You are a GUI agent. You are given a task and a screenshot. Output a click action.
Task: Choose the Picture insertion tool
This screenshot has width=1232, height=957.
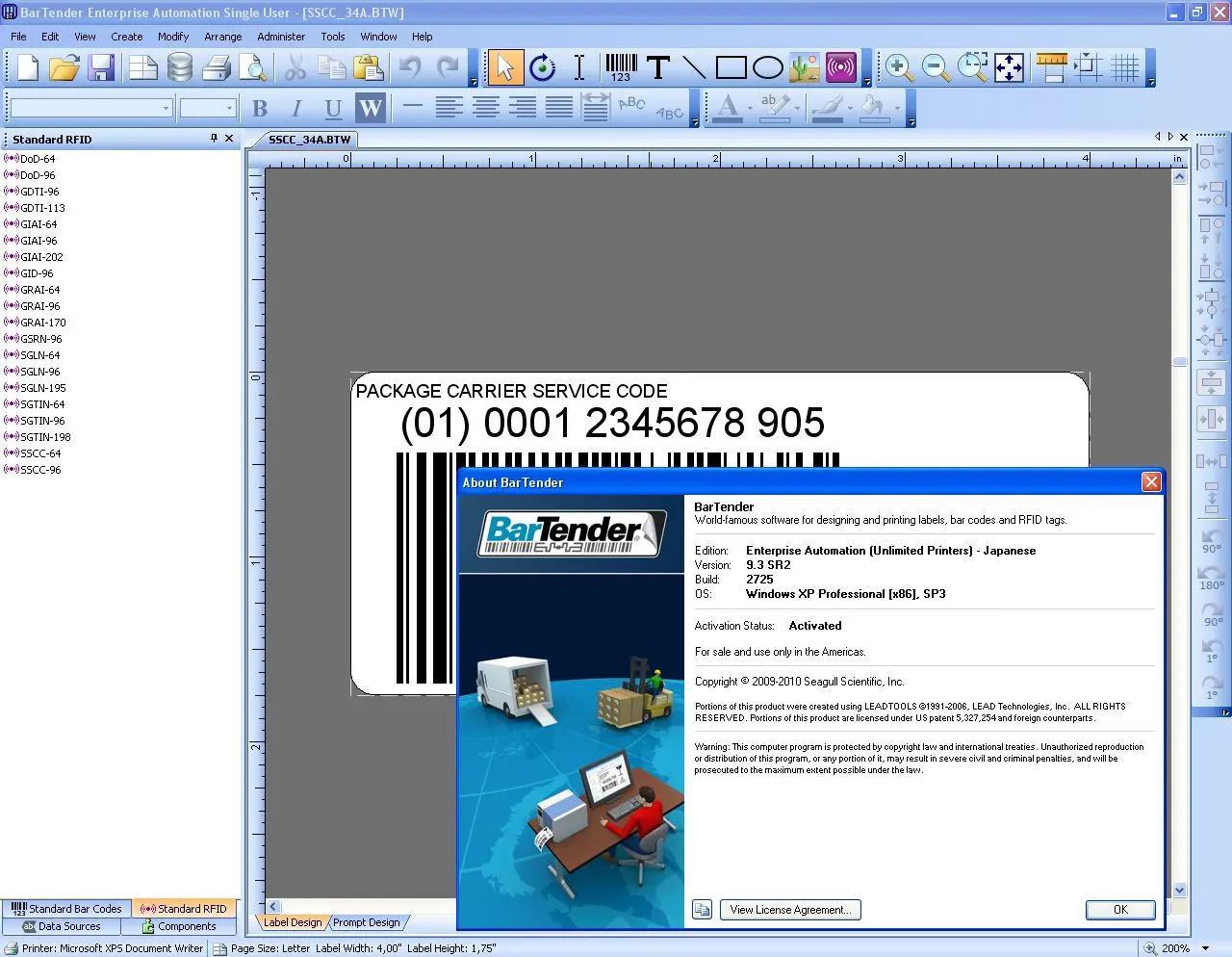[805, 67]
